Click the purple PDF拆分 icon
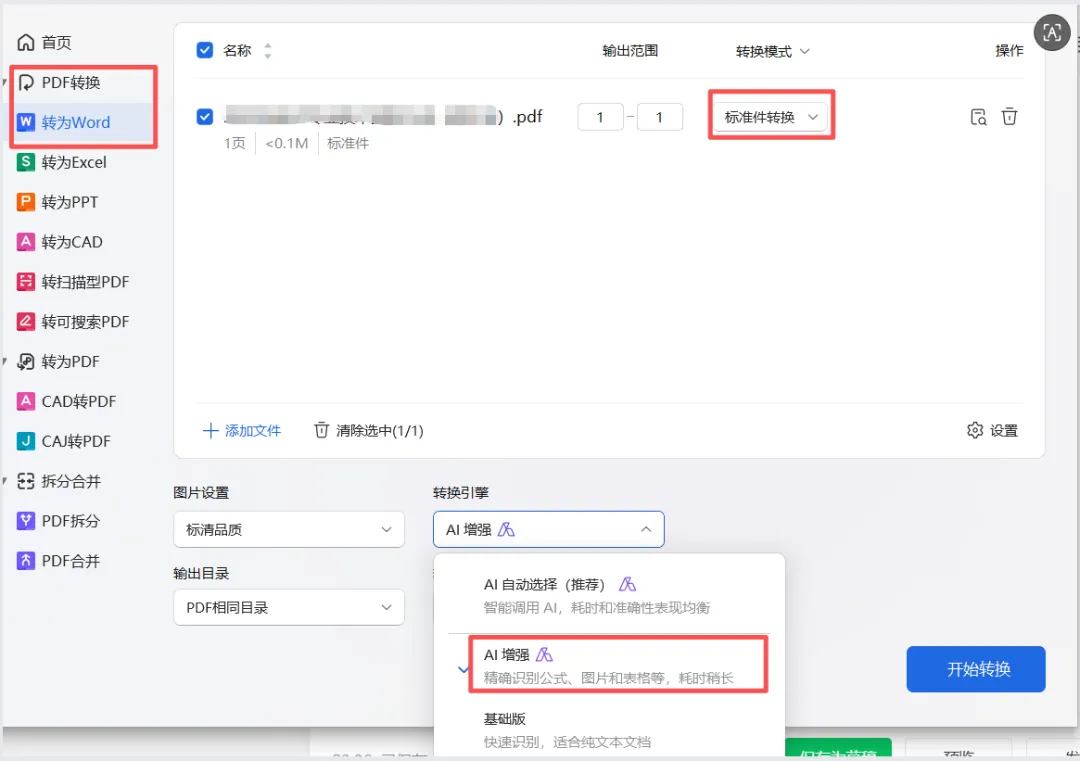This screenshot has height=761, width=1080. click(25, 521)
